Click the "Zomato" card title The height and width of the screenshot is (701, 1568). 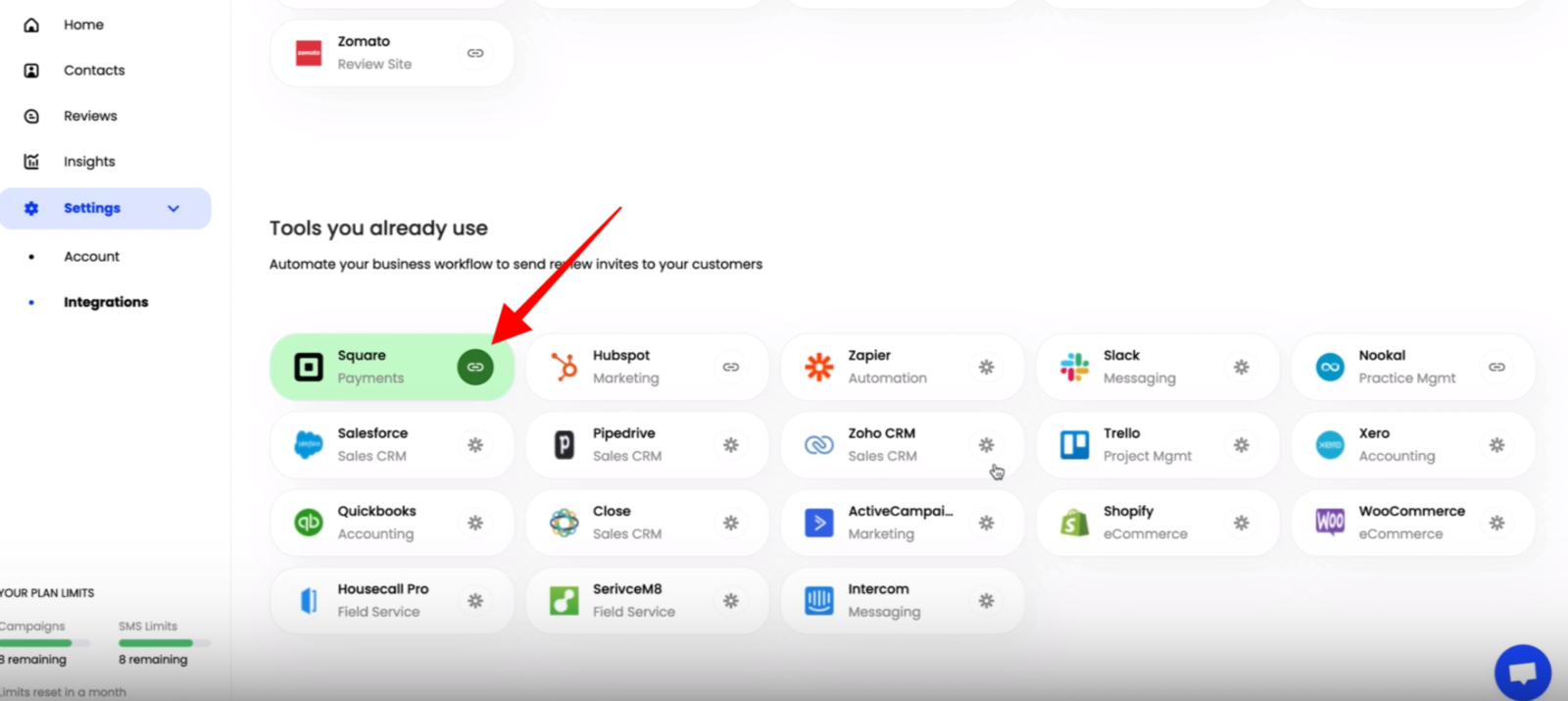click(364, 41)
